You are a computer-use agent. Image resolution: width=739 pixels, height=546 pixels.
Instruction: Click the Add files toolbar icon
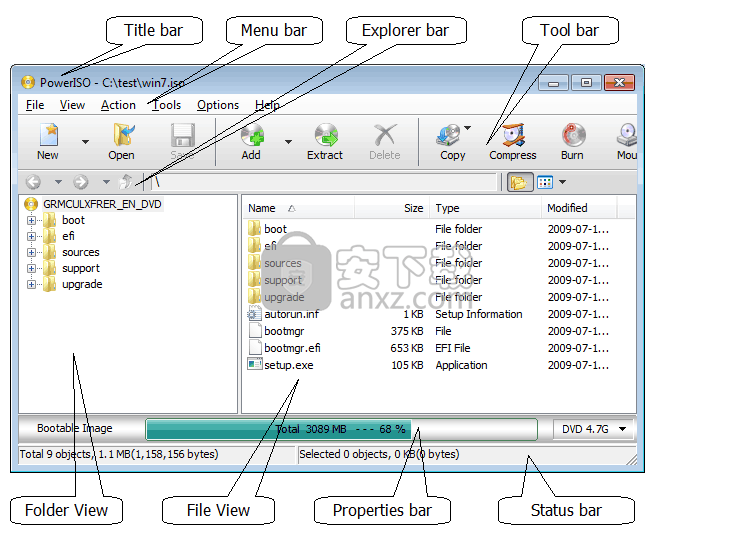[x=252, y=135]
